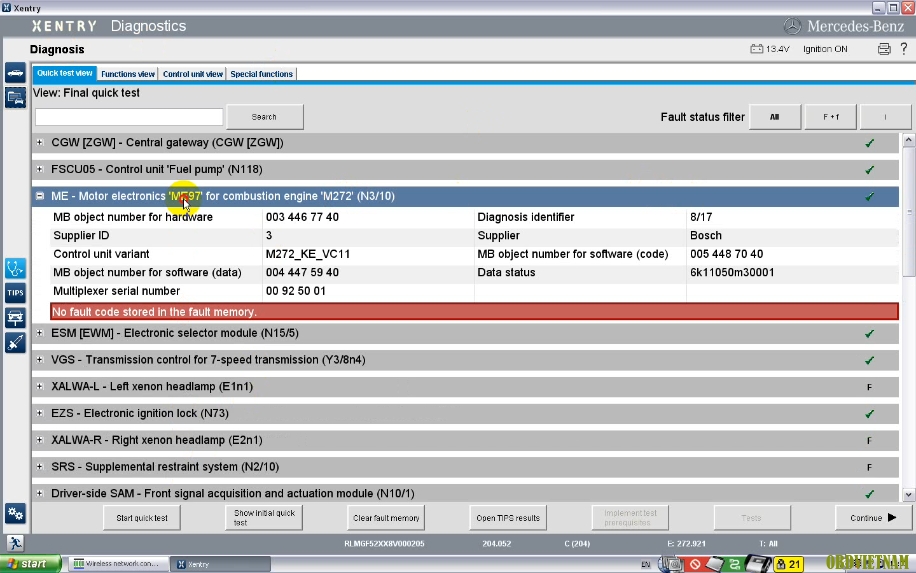Screen dimensions: 916x573
Task: Click Clear fault memory button
Action: tap(386, 518)
